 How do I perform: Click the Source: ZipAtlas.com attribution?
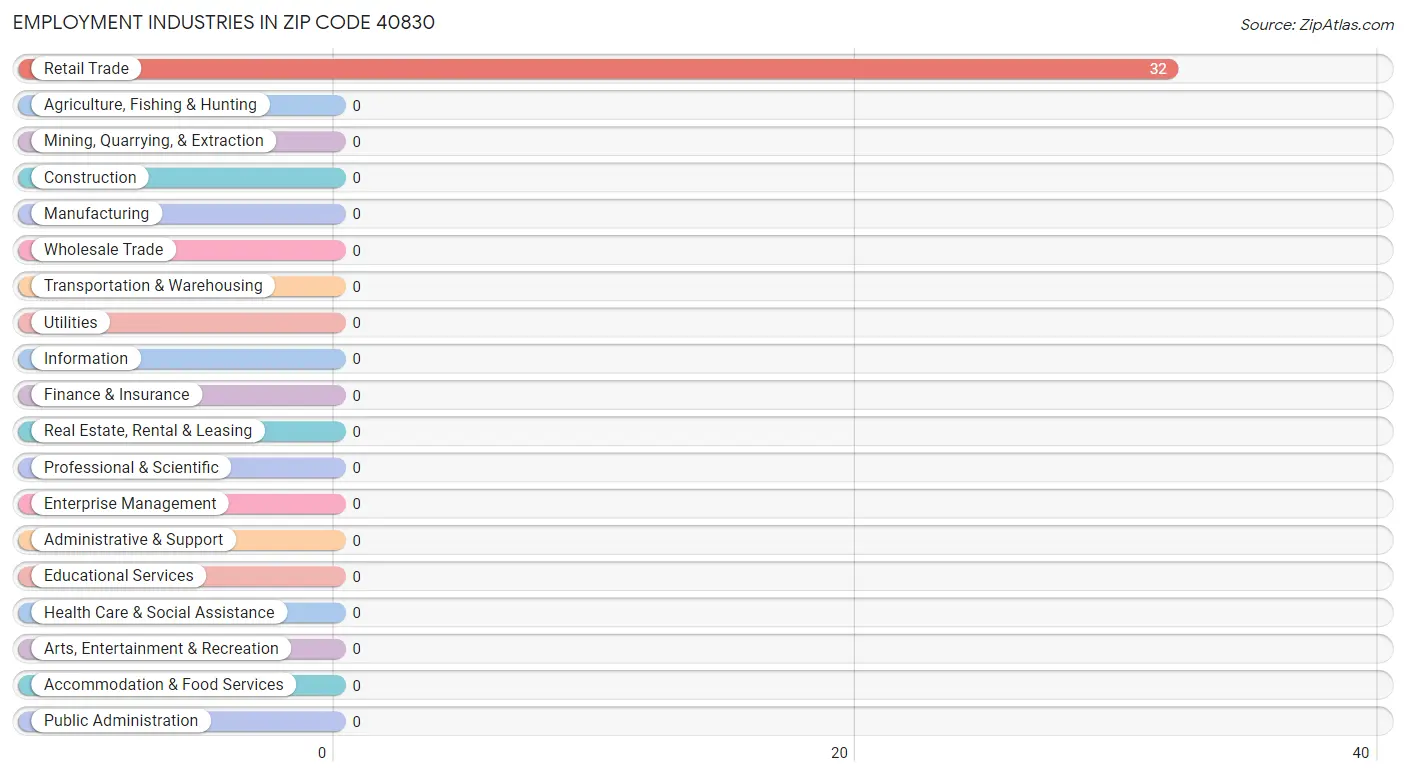coord(1317,25)
